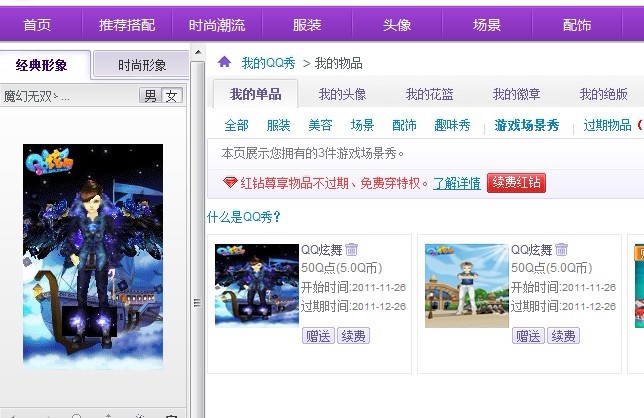The height and width of the screenshot is (418, 644).
Task: Click 续费红钻 red button
Action: (x=516, y=183)
